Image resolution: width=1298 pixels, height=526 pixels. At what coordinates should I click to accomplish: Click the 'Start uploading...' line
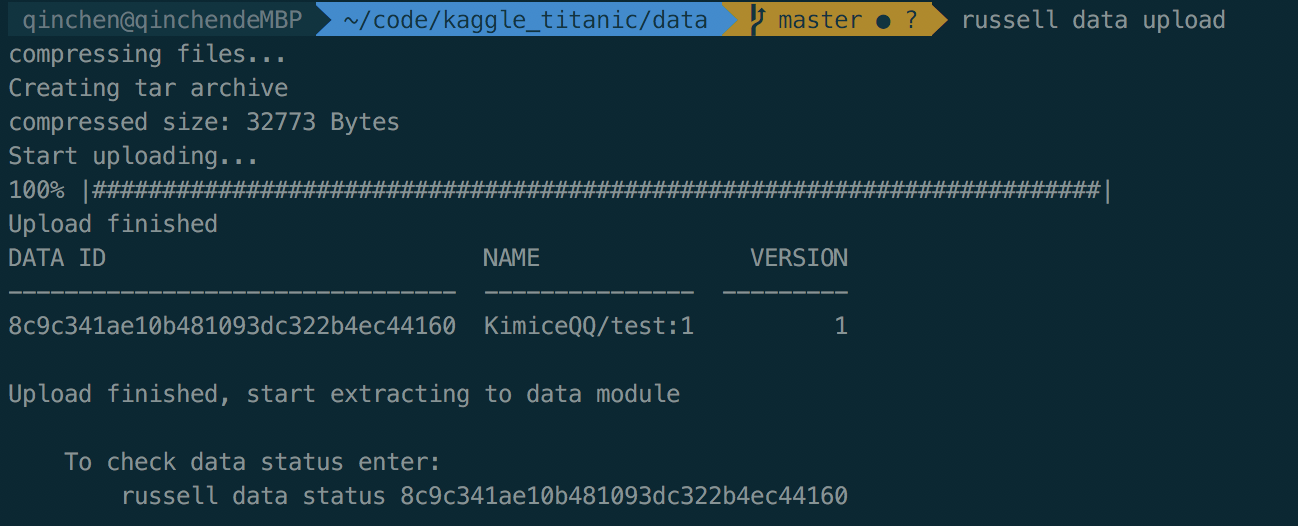click(133, 157)
